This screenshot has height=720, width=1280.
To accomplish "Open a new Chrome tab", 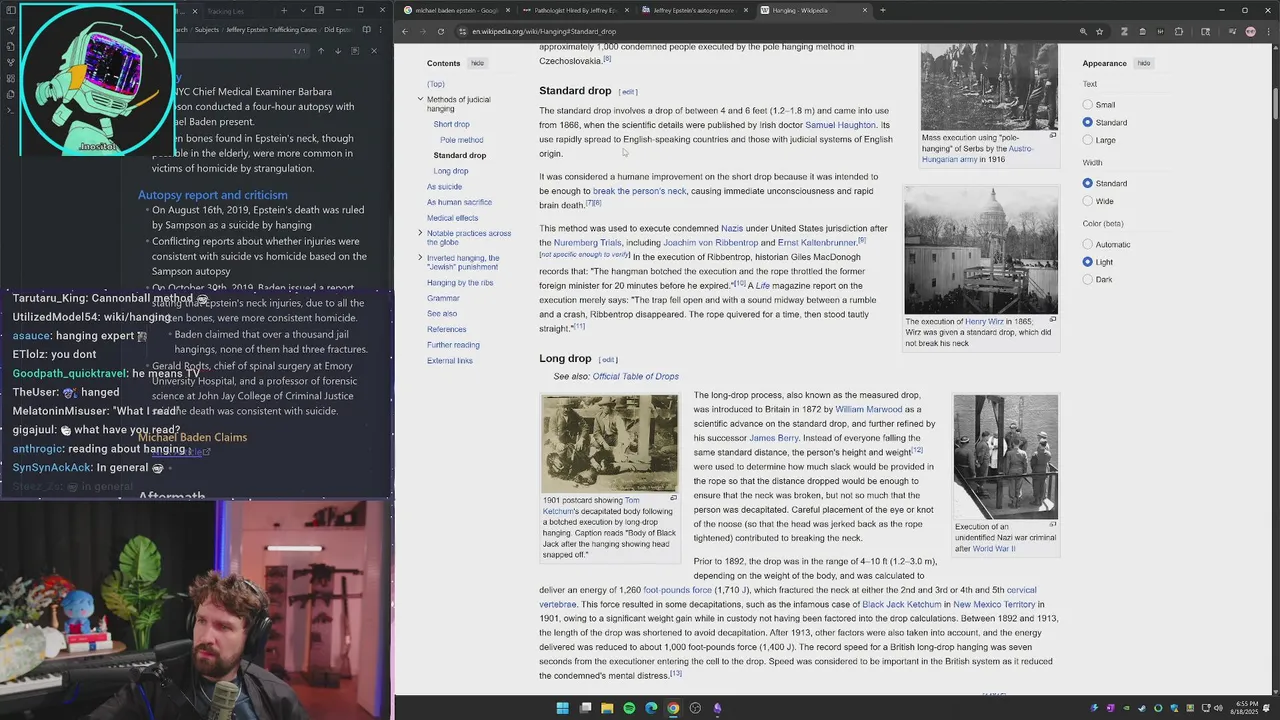I will click(x=882, y=10).
